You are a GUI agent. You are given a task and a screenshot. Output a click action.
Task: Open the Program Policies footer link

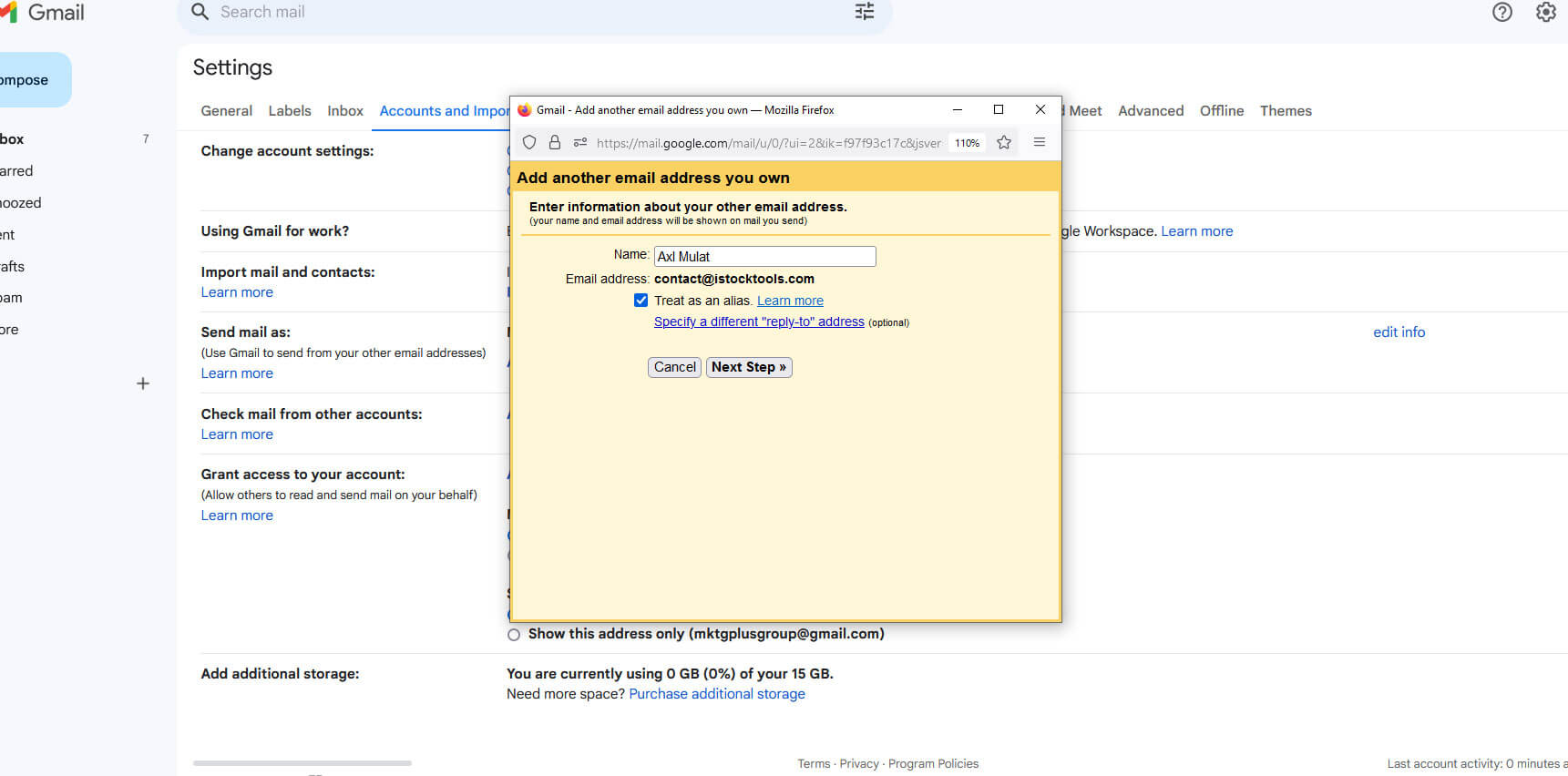click(933, 764)
